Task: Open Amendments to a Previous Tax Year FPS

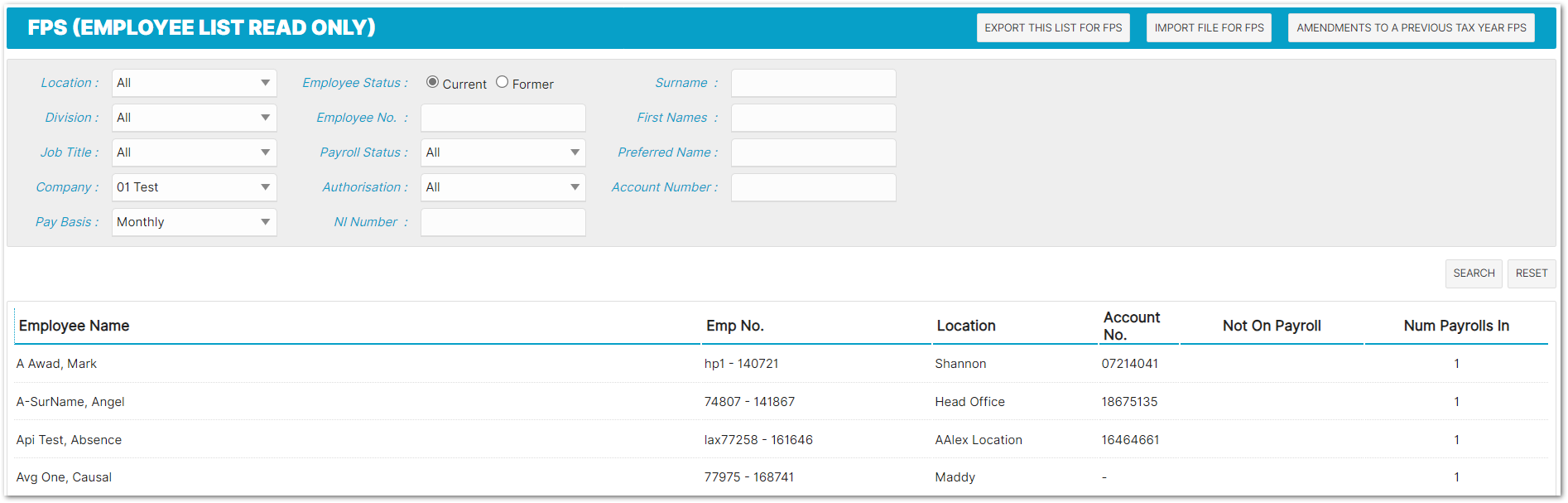Action: [1412, 27]
